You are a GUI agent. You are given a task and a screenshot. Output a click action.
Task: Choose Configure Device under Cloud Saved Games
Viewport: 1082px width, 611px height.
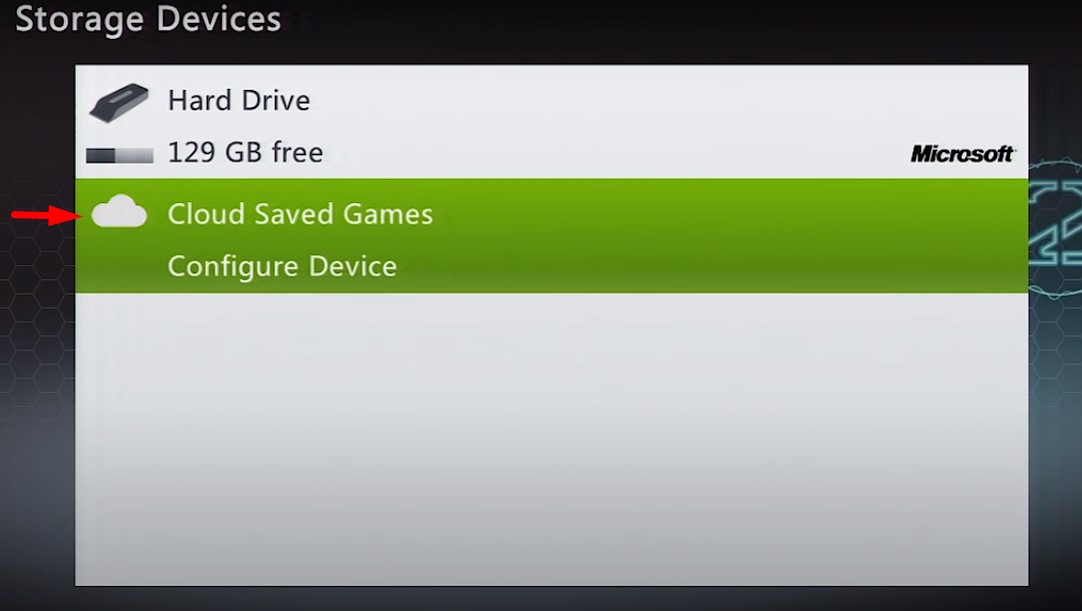pyautogui.click(x=282, y=266)
